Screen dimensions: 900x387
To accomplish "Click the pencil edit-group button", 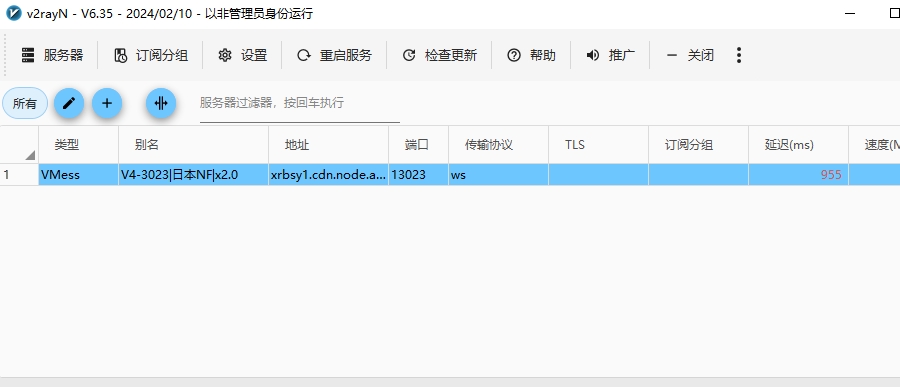I will tap(69, 103).
